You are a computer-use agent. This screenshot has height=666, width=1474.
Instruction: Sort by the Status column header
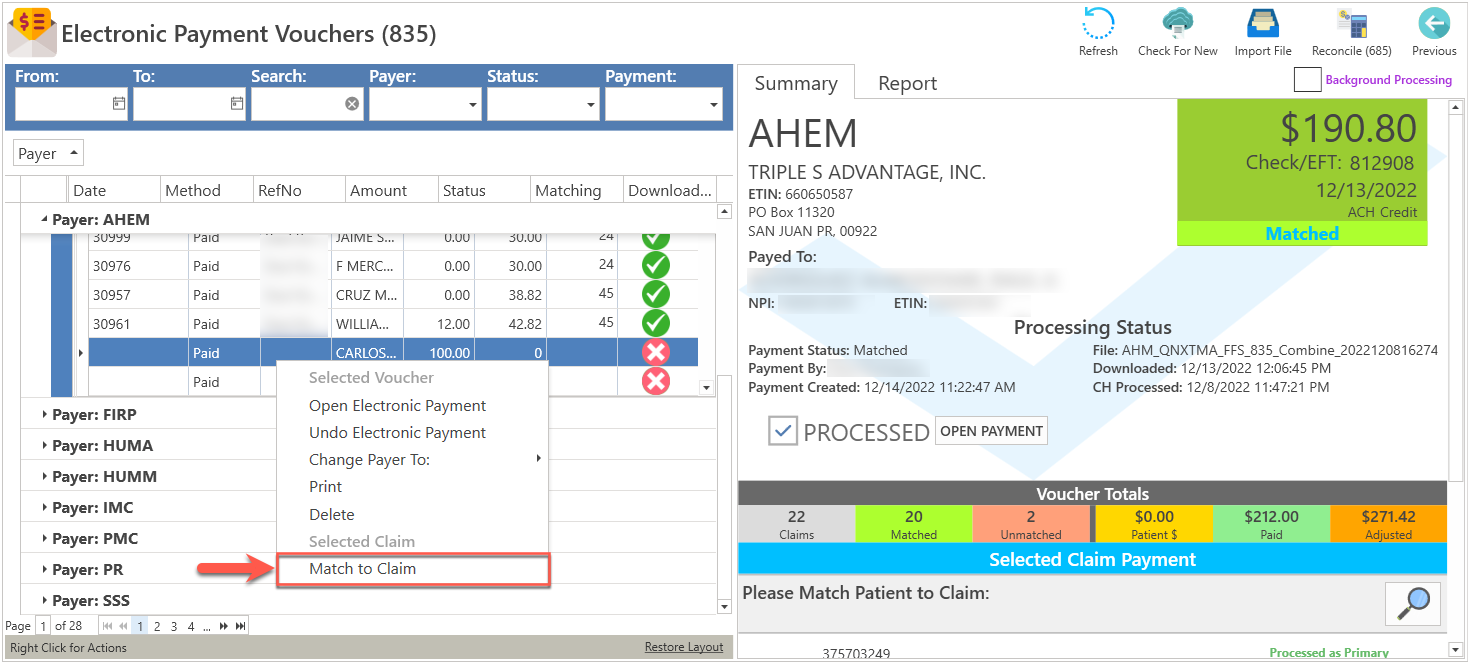(x=484, y=190)
